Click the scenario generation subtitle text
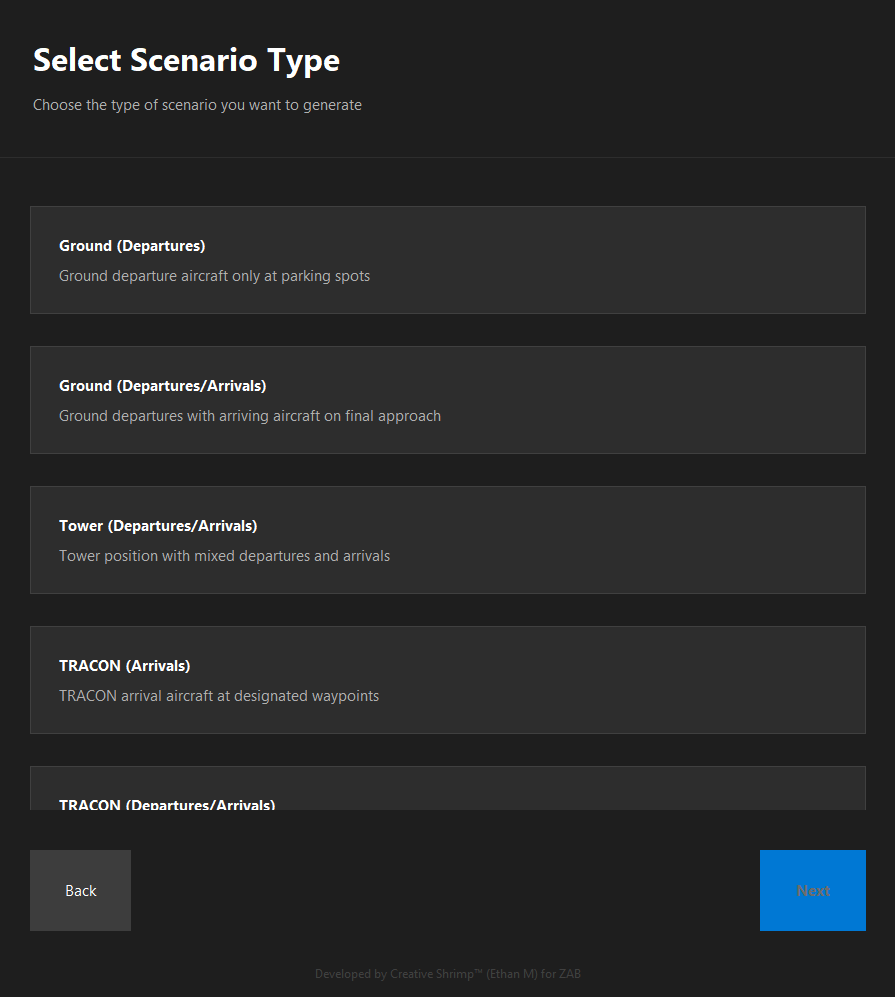The image size is (895, 997). 197,104
